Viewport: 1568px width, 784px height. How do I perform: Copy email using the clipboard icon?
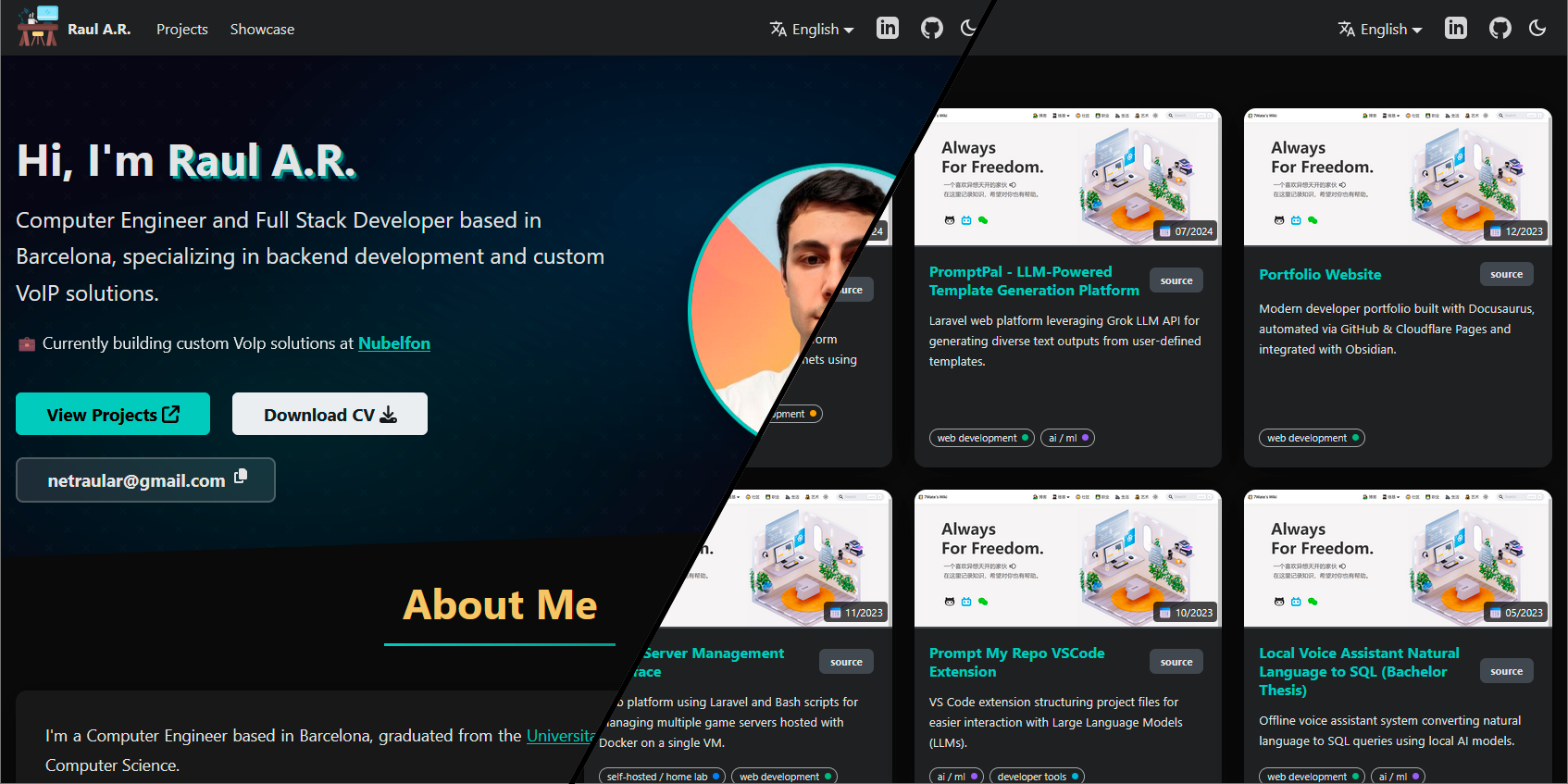pos(241,476)
